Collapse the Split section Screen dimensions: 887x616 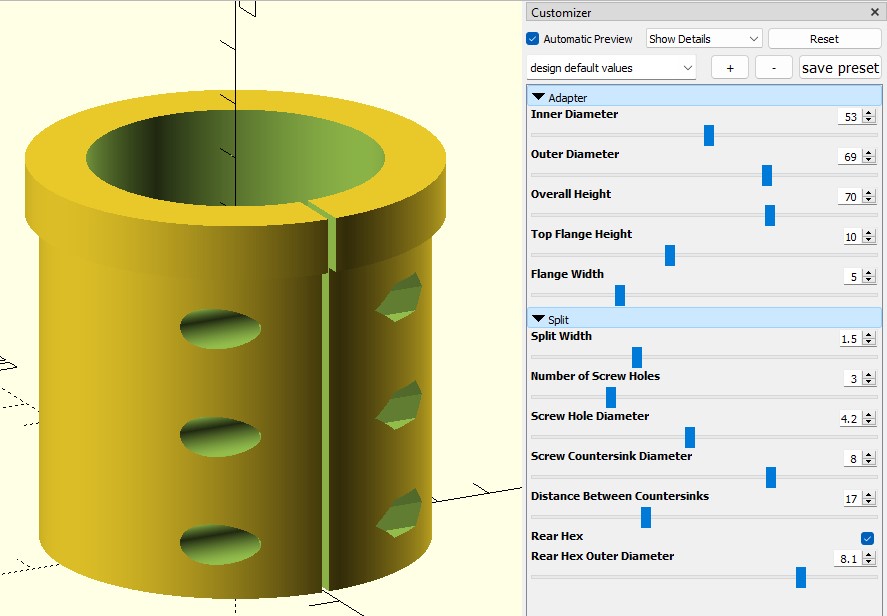(541, 318)
